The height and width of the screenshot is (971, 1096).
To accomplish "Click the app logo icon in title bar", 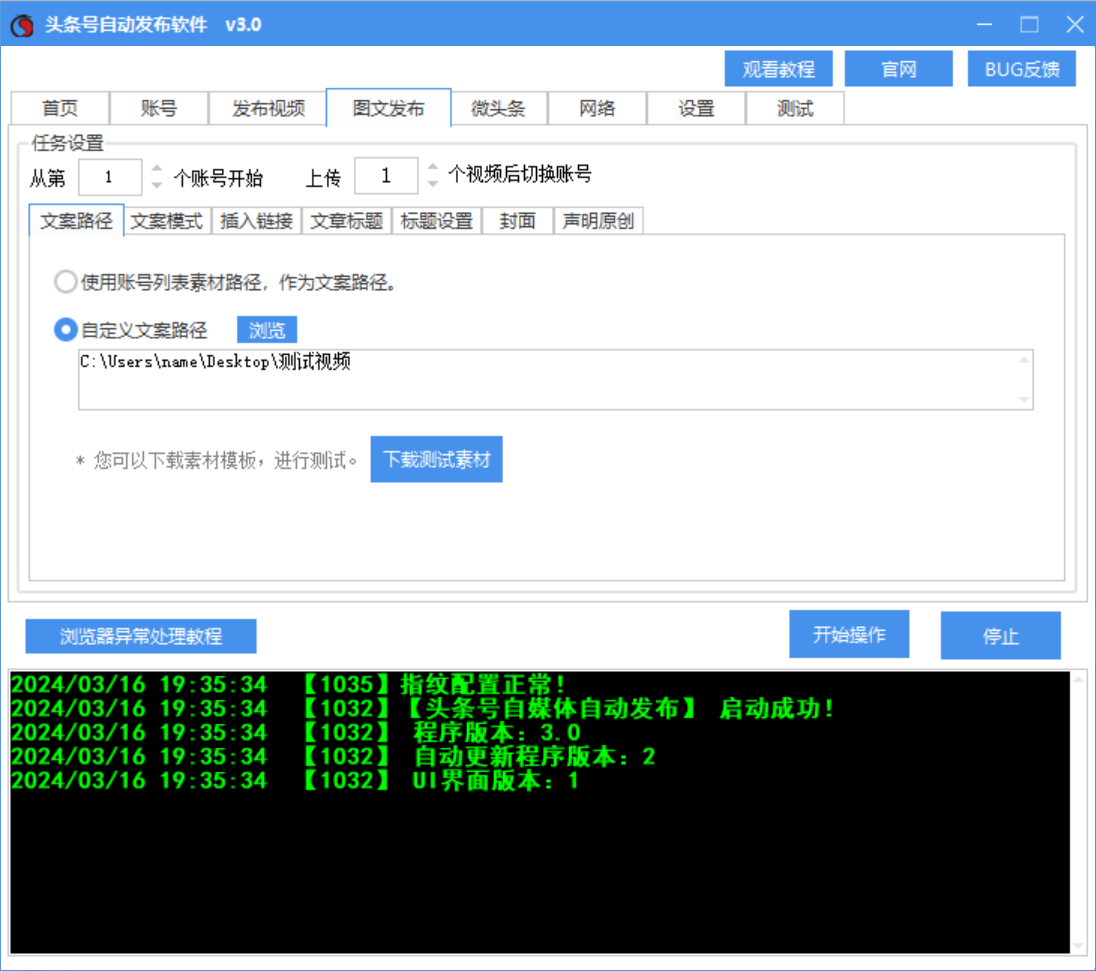I will click(22, 25).
